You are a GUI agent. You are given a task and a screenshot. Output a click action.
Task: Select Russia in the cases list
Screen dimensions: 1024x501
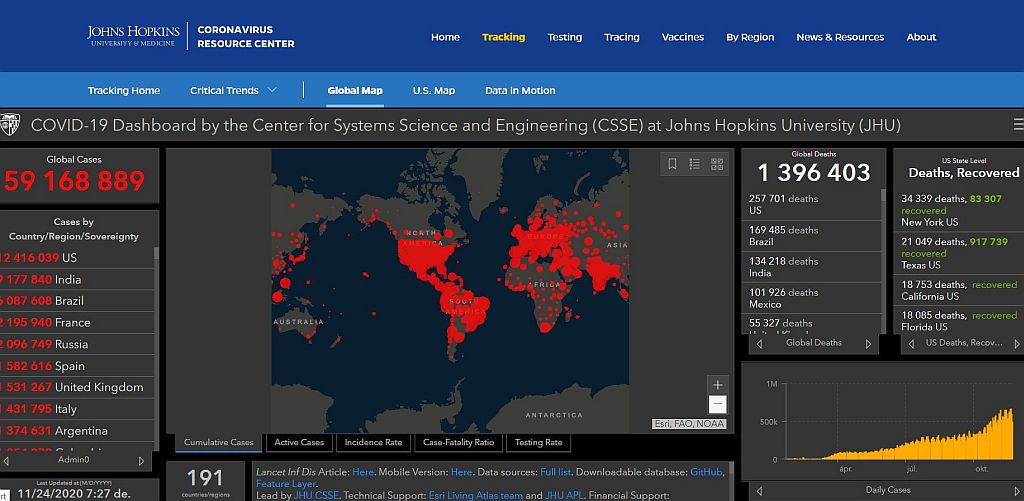[78, 344]
